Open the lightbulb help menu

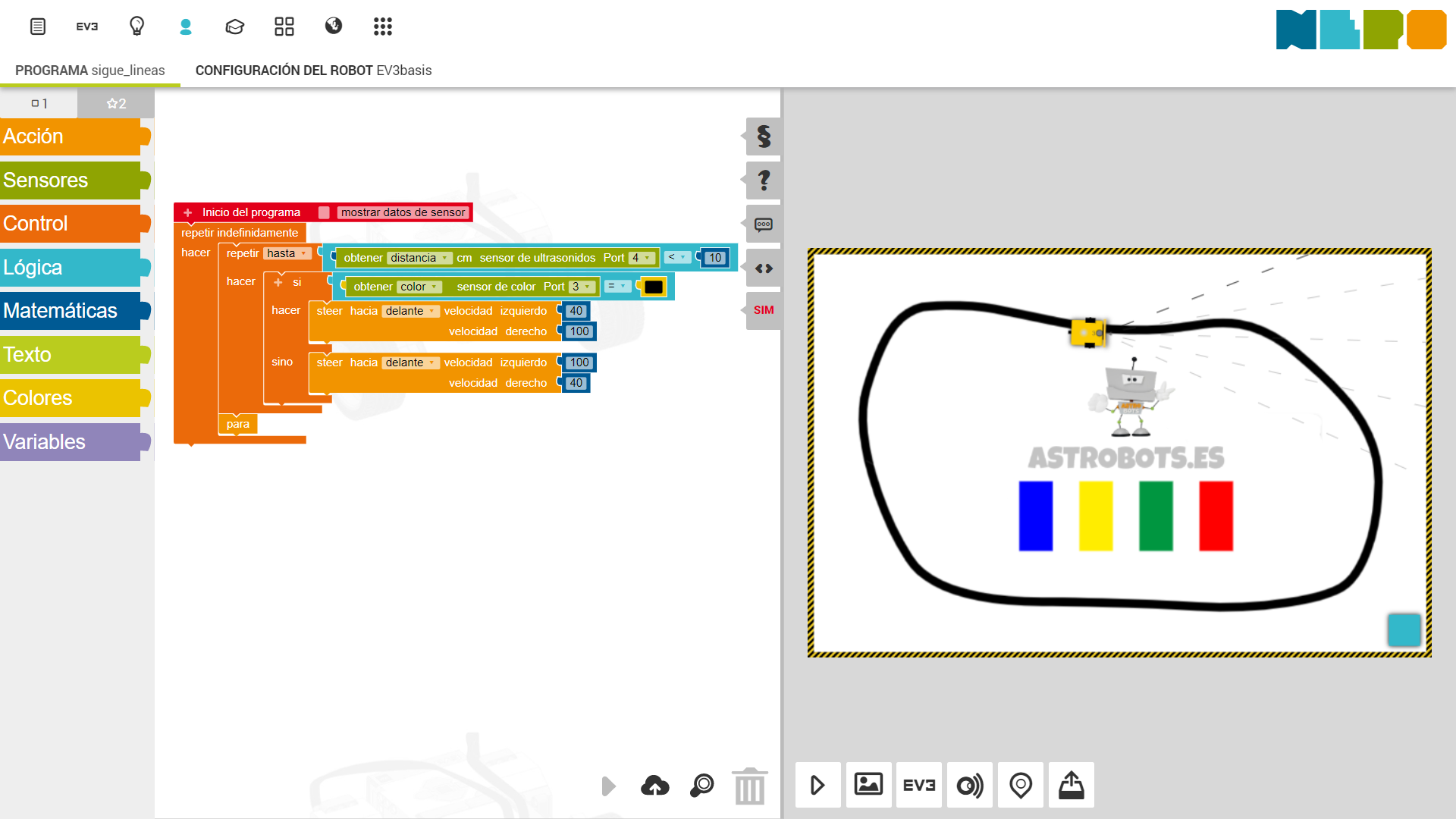coord(136,27)
